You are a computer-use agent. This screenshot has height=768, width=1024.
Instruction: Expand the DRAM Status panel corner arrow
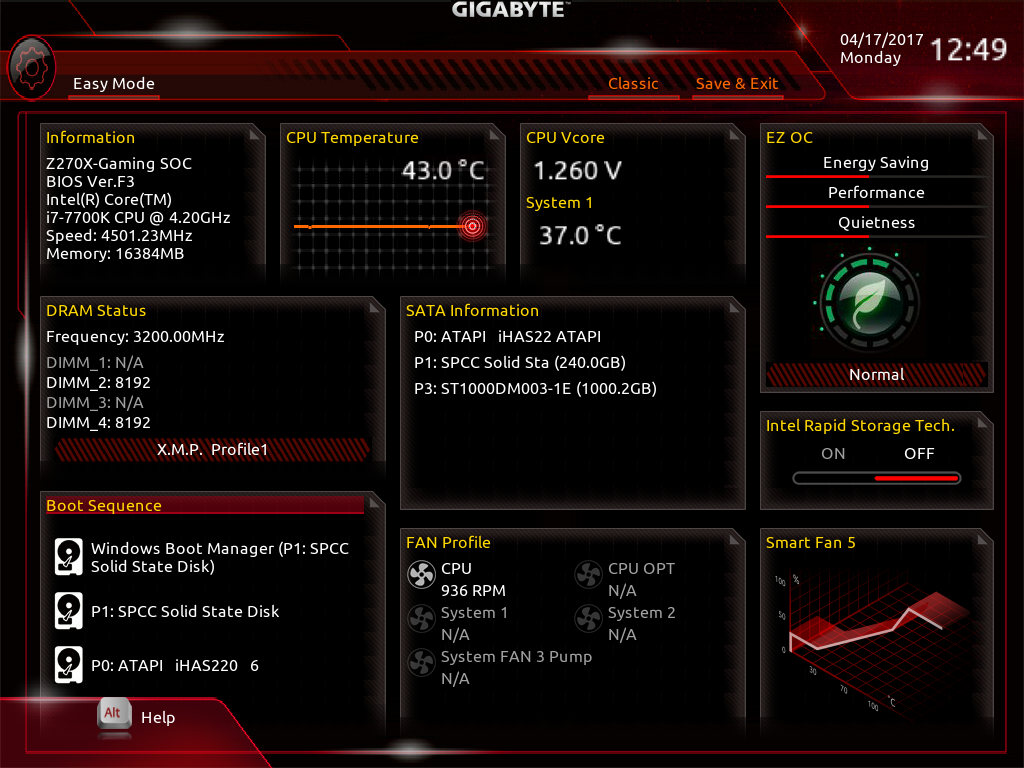click(375, 307)
